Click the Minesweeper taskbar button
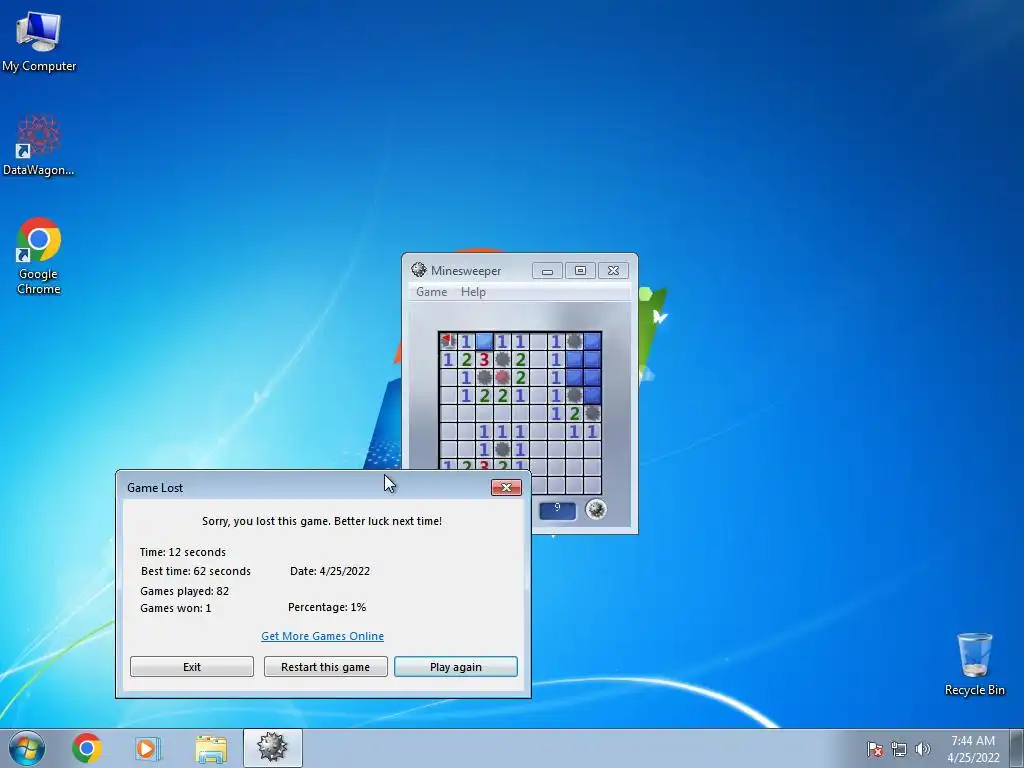This screenshot has height=768, width=1024. click(x=273, y=748)
